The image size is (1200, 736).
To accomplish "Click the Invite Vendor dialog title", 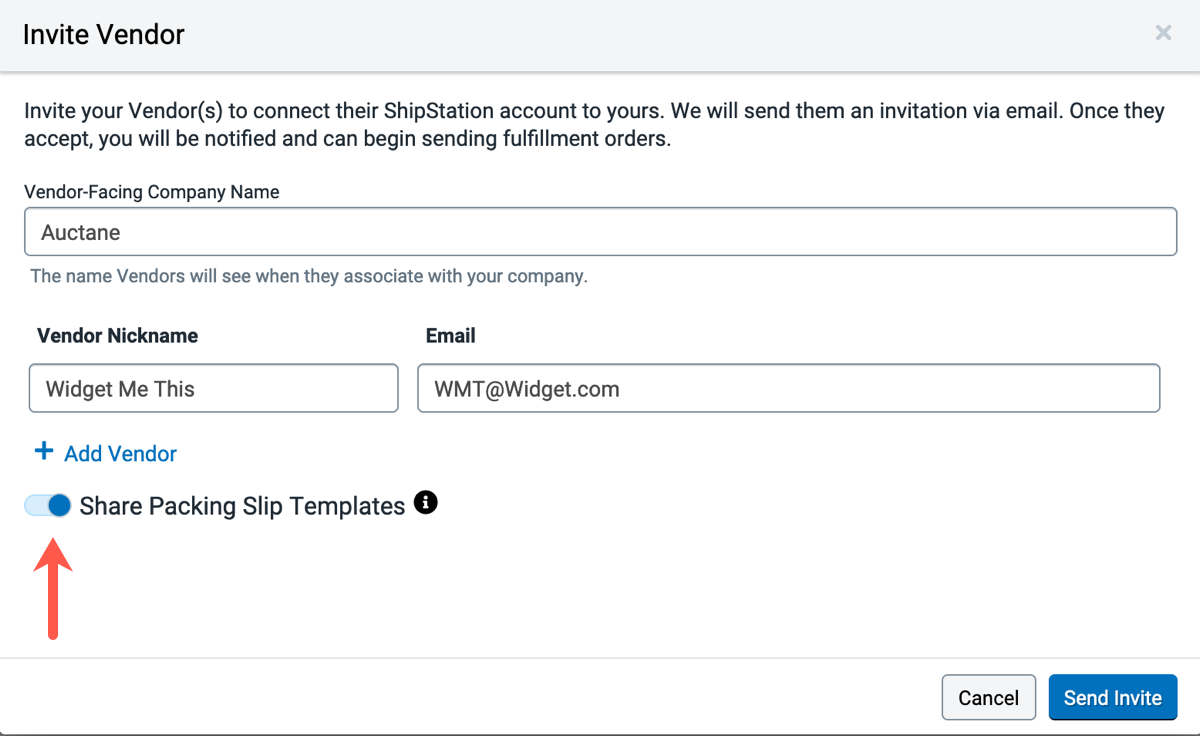I will pyautogui.click(x=104, y=35).
